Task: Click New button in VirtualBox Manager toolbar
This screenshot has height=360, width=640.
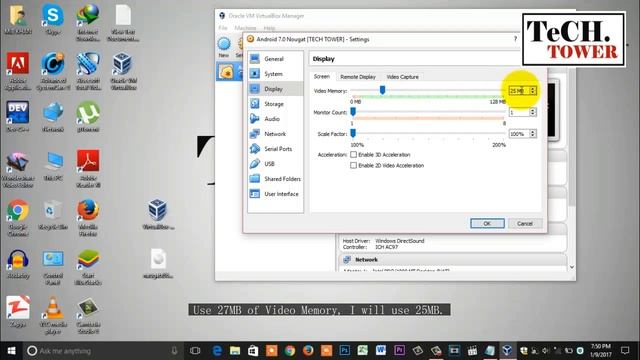Action: tap(224, 47)
